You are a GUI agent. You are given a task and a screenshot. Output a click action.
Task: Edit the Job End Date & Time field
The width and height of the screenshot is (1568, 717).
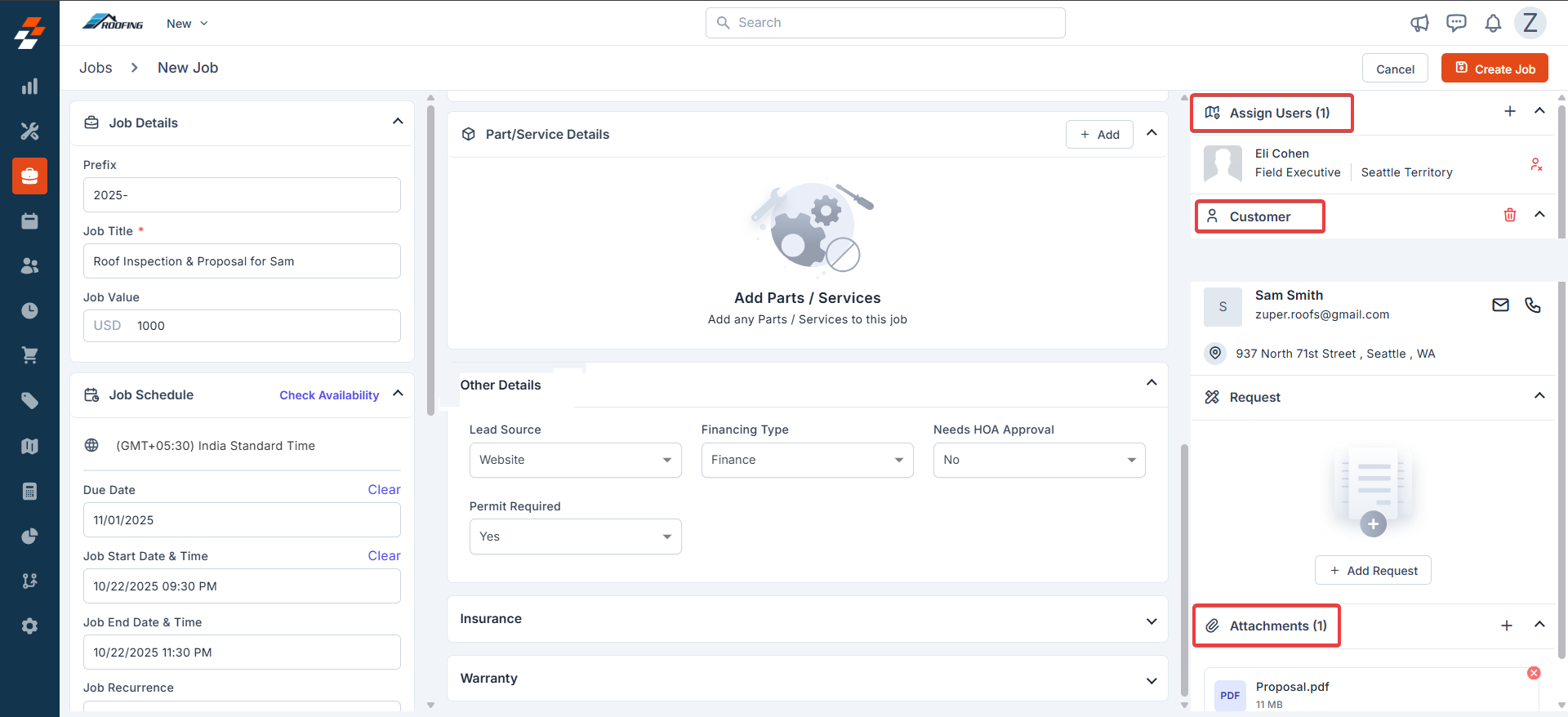pos(242,652)
